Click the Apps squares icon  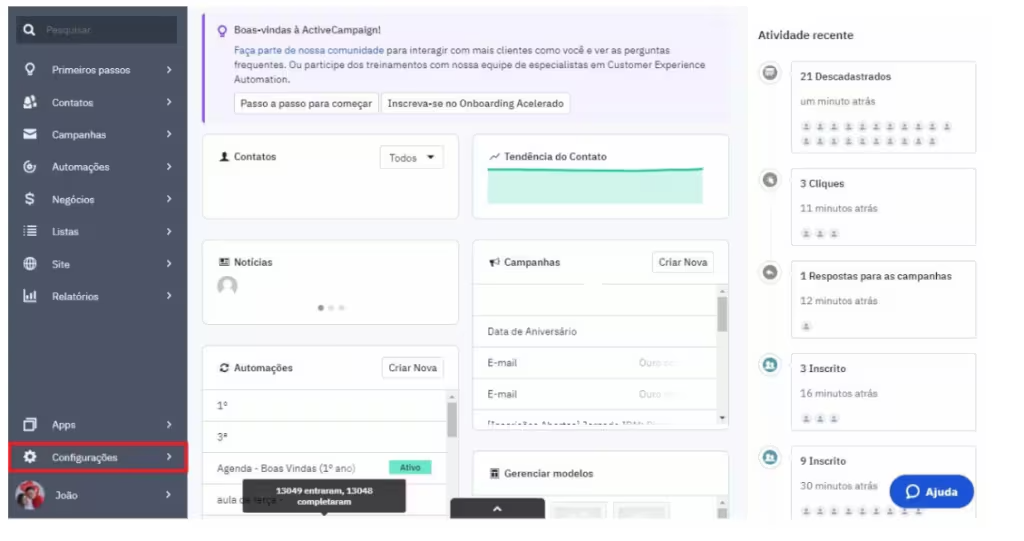click(x=29, y=425)
